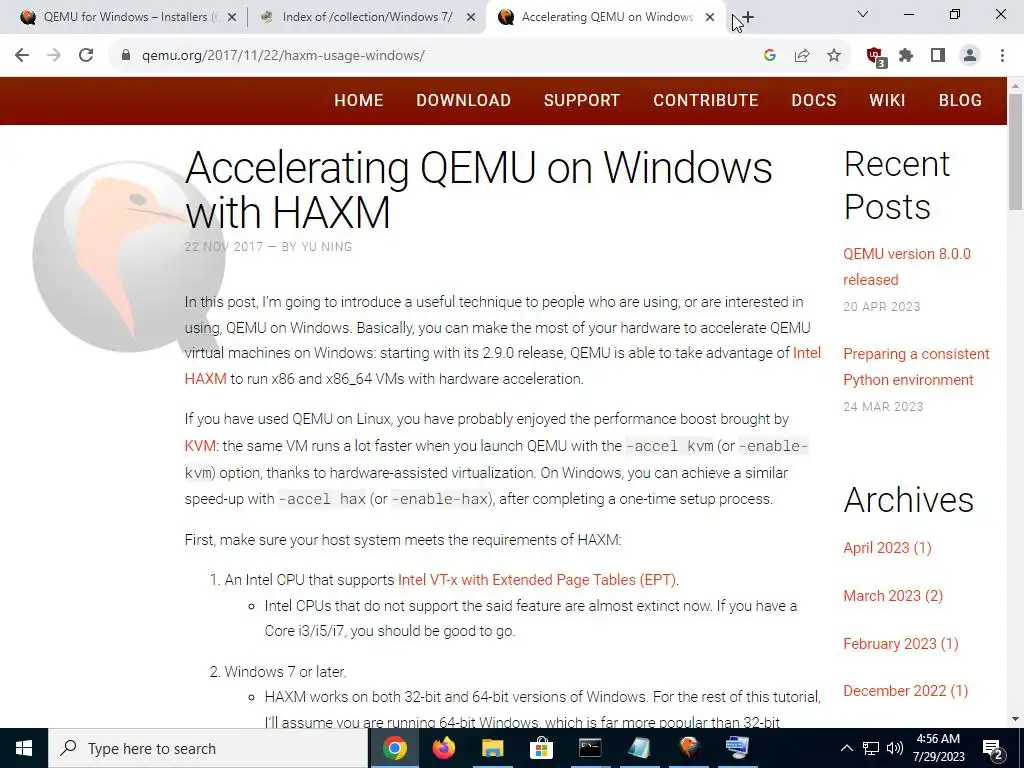Click the '-accel hax' code text
Viewport: 1024px width, 768px height.
[323, 500]
